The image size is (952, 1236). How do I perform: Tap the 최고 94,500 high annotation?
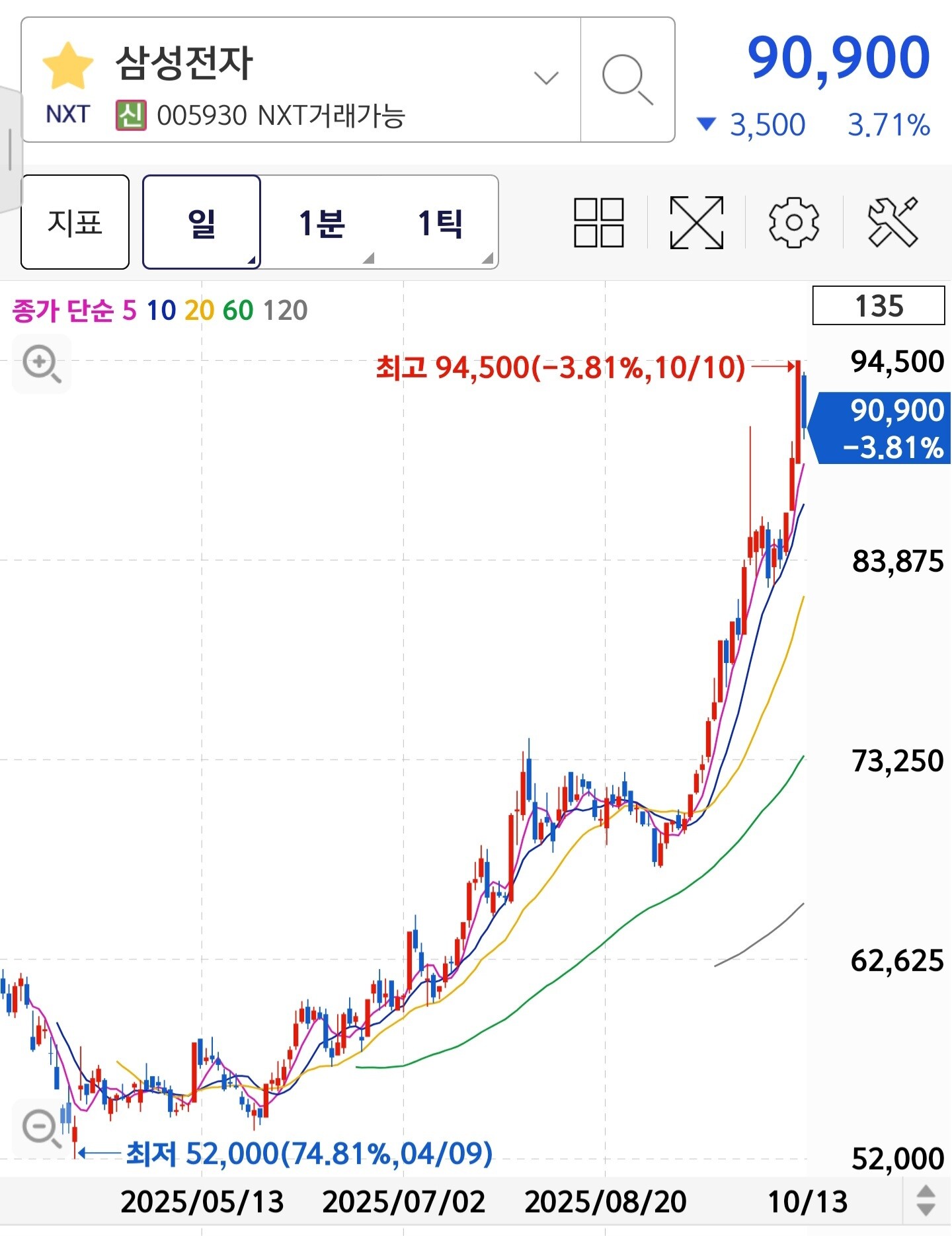click(x=561, y=367)
